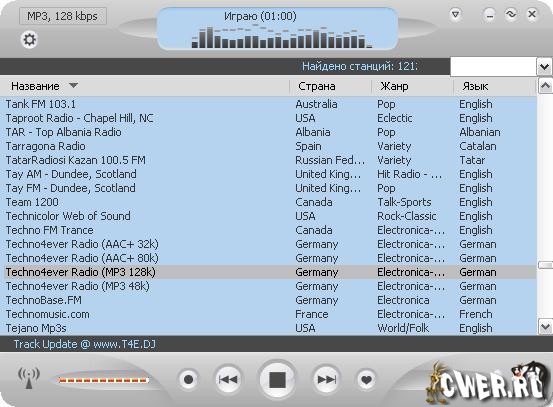
Task: Open the settings gear icon
Action: [x=29, y=39]
